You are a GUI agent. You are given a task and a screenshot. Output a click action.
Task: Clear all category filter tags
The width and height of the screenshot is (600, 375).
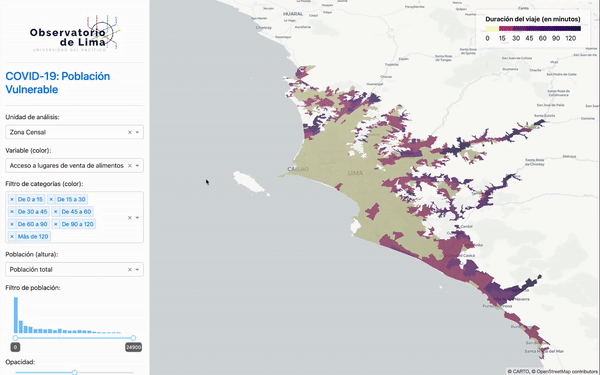pos(130,218)
